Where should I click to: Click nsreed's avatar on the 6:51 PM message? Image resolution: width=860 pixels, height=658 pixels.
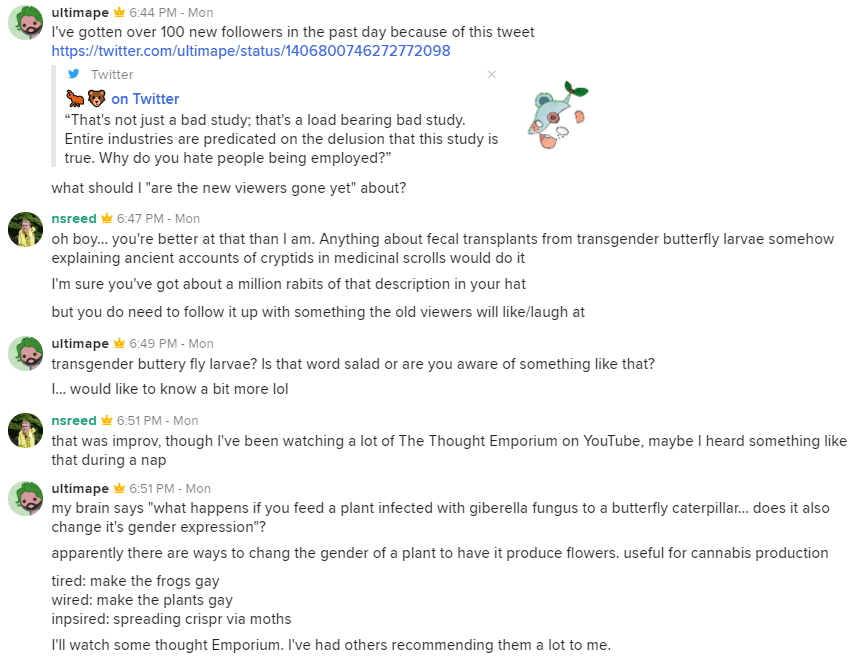coord(25,431)
